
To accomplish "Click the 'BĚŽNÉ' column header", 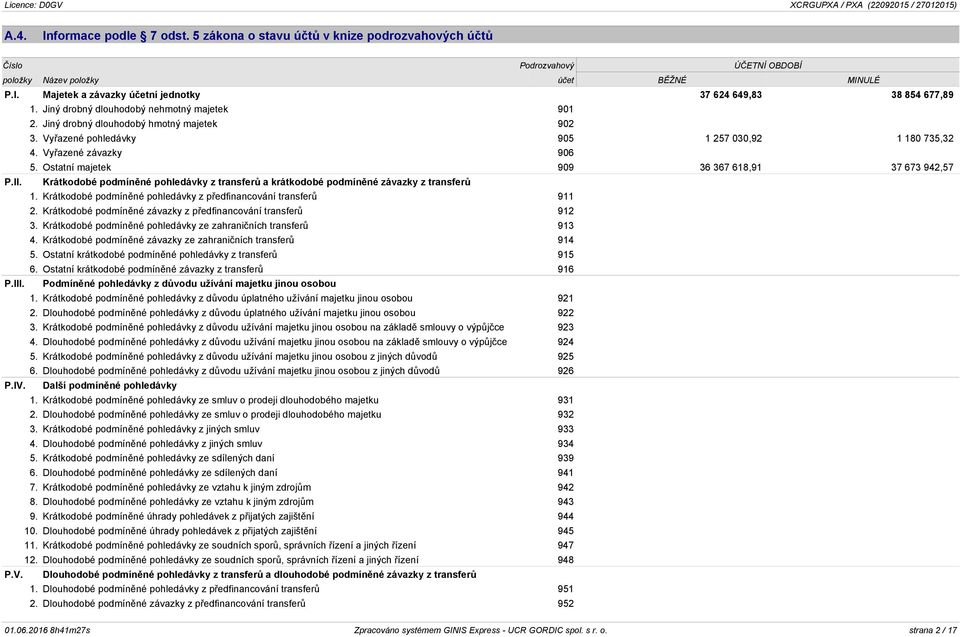I will click(672, 80).
